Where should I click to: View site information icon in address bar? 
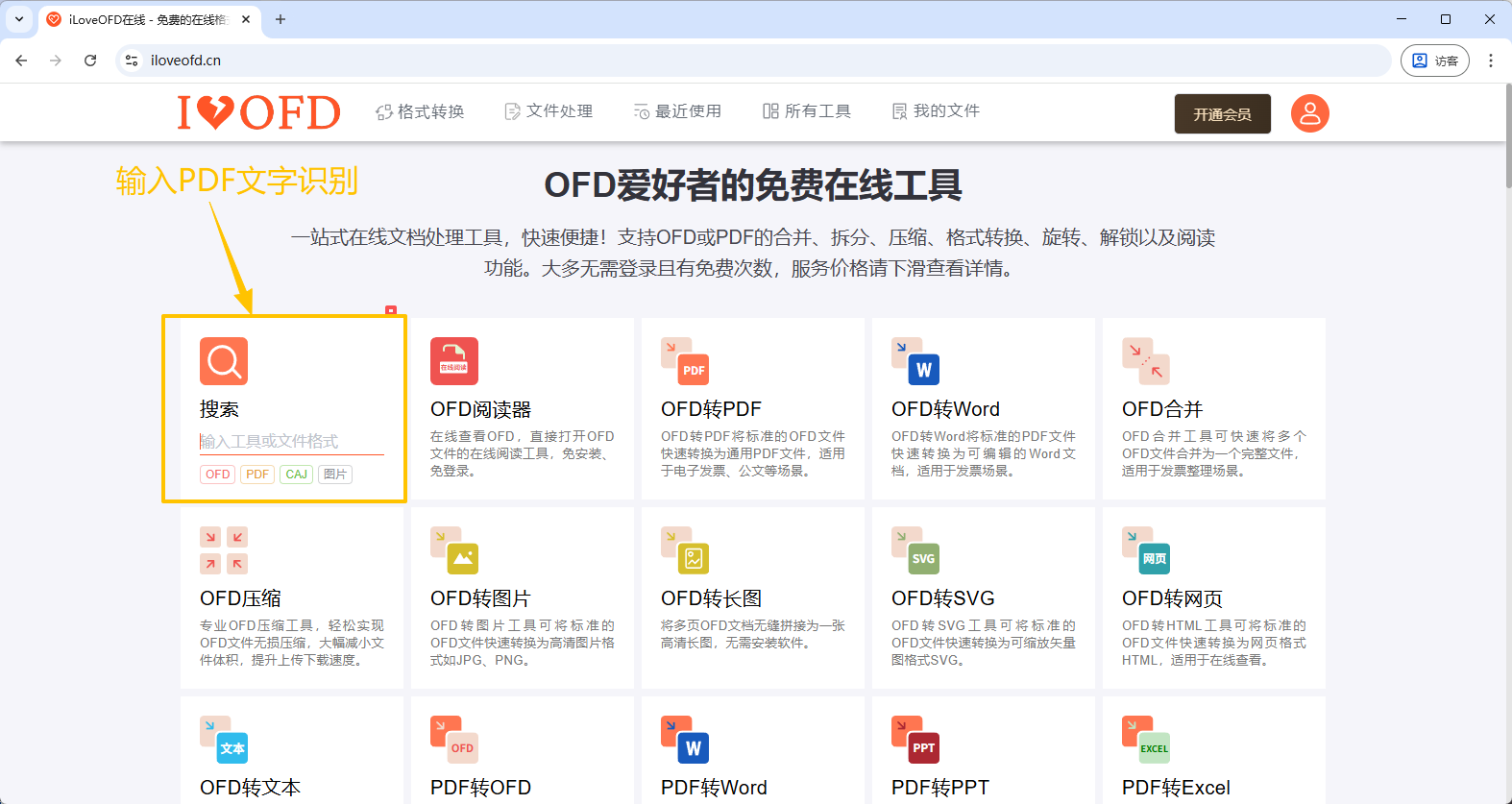point(132,61)
